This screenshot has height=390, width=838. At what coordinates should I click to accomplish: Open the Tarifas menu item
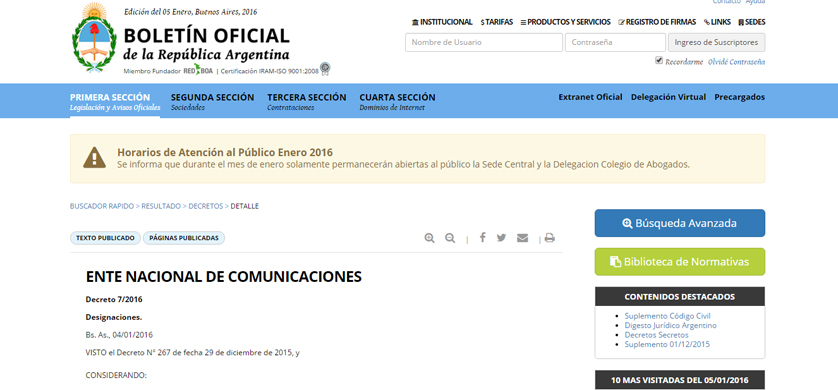pyautogui.click(x=496, y=22)
